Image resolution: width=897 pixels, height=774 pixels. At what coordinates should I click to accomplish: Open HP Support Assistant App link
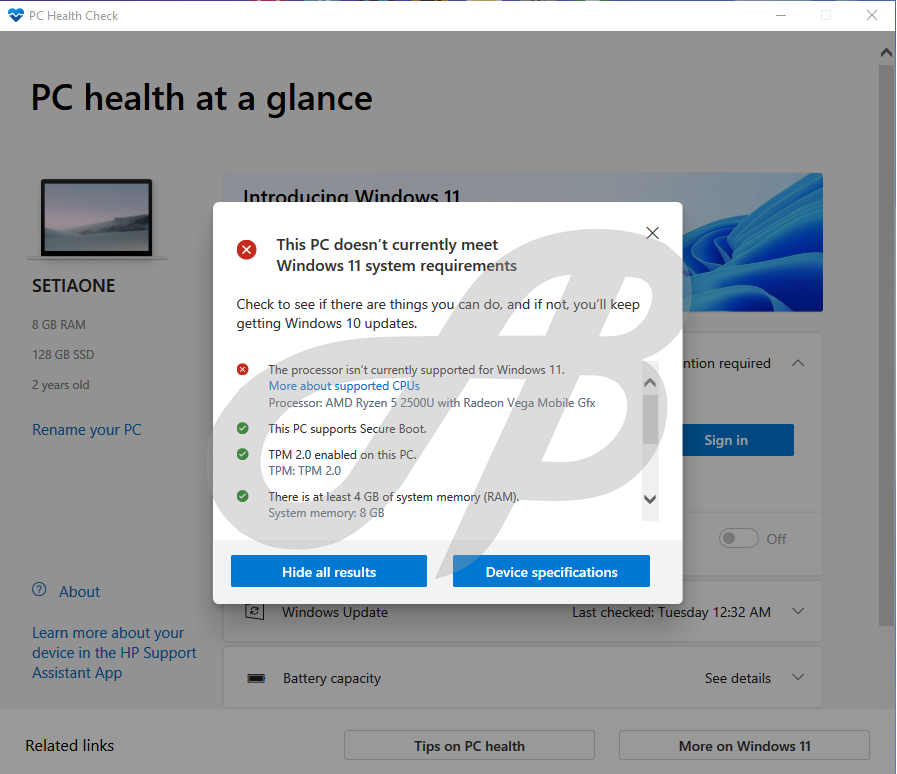click(114, 653)
